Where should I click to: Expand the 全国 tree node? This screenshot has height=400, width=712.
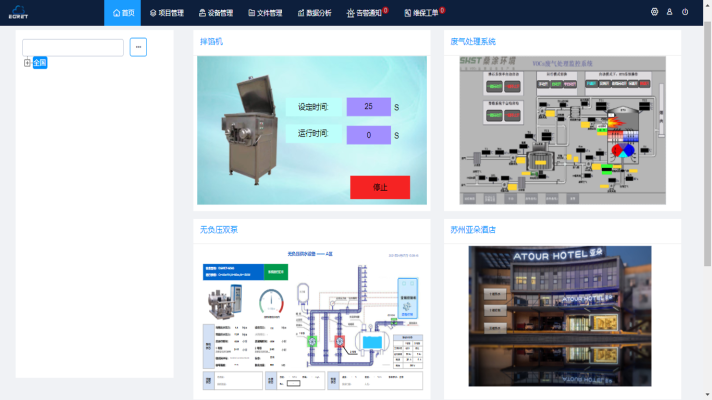click(x=27, y=63)
